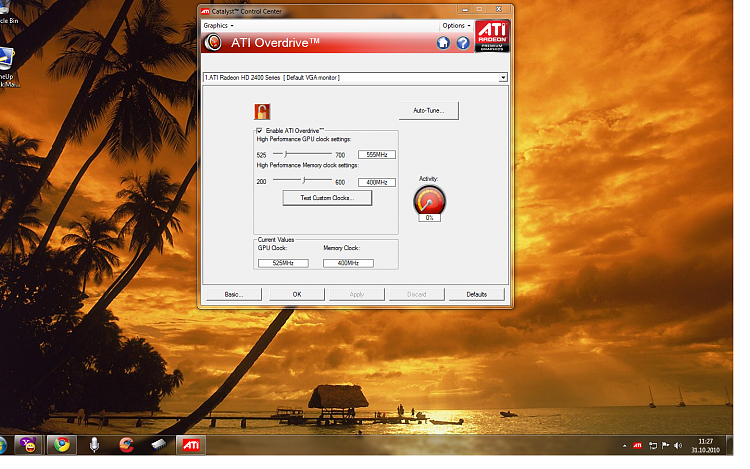Open the Action Center flag icon
This screenshot has width=750, height=469.
coord(665,446)
